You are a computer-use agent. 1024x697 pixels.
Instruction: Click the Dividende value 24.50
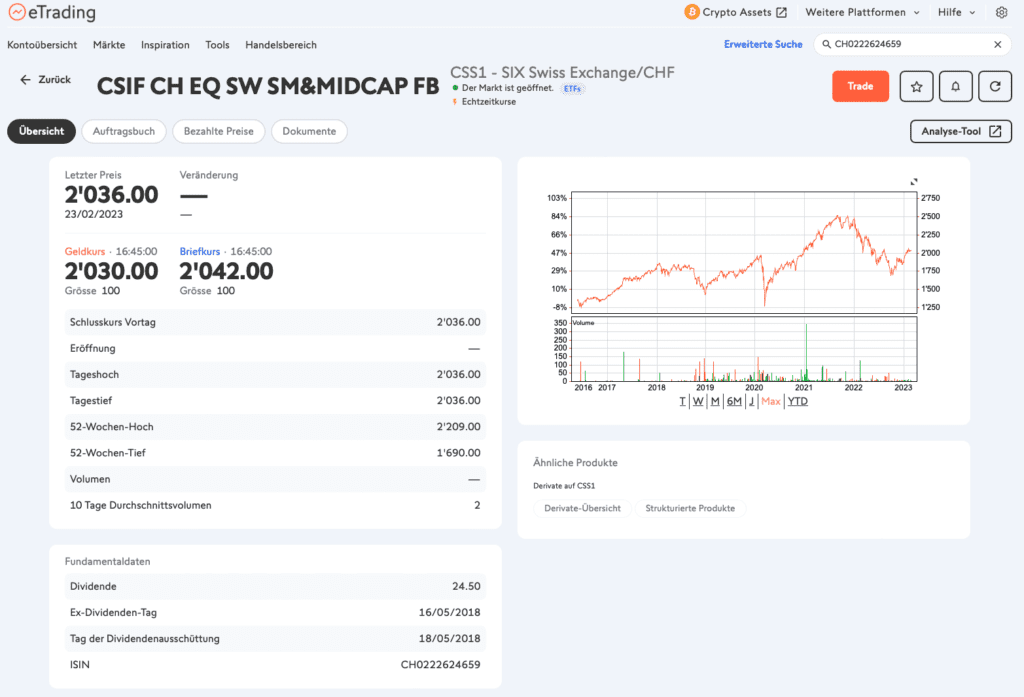tap(466, 587)
